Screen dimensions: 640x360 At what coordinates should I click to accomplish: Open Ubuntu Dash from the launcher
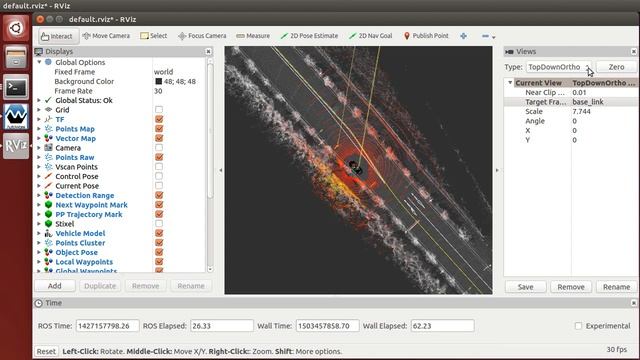pos(16,28)
